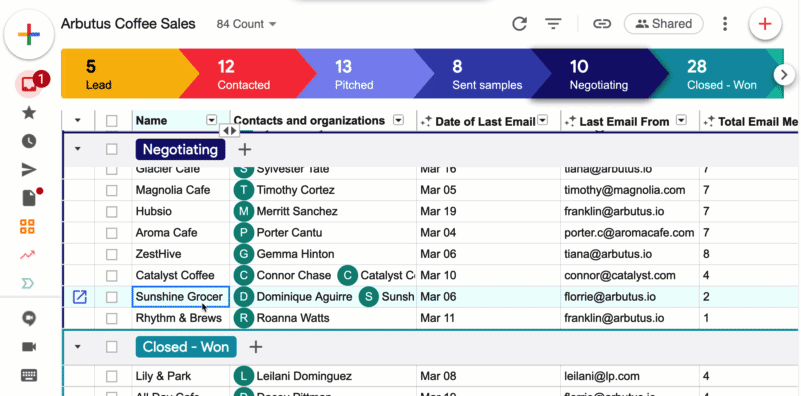
Task: Check the ZestHive row checkbox
Action: (111, 254)
